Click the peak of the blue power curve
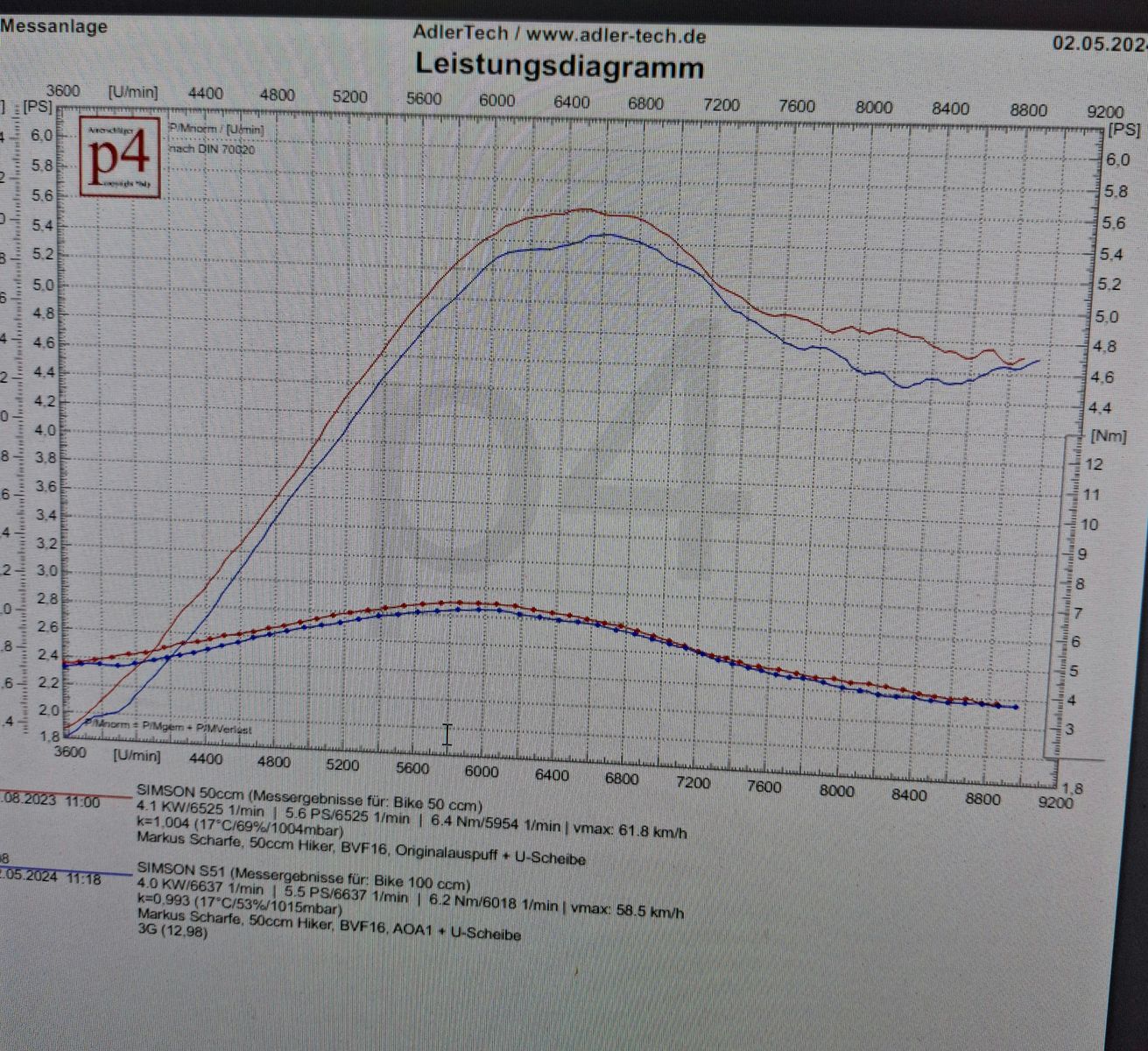 [x=604, y=235]
